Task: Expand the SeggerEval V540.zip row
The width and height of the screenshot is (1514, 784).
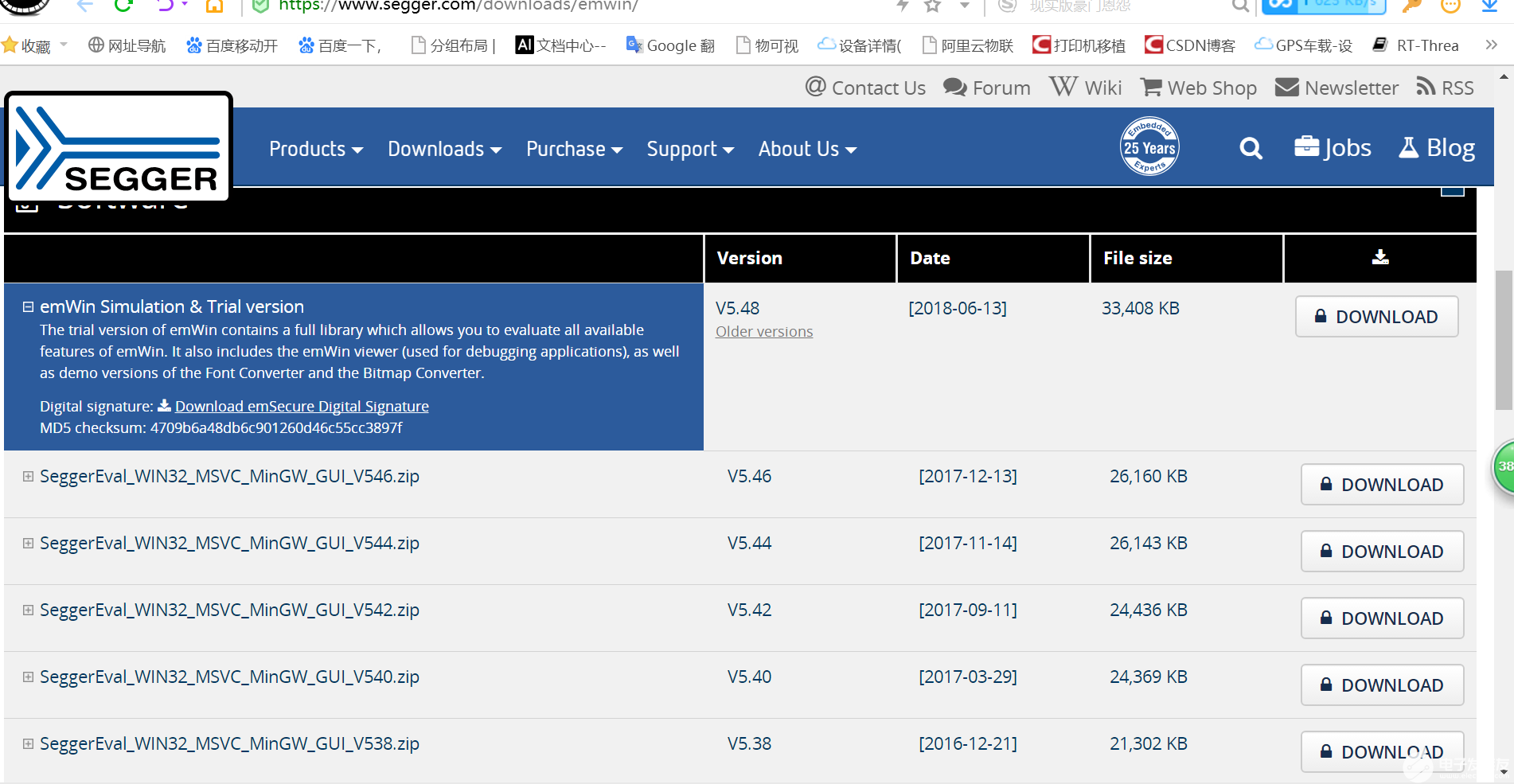Action: (28, 677)
